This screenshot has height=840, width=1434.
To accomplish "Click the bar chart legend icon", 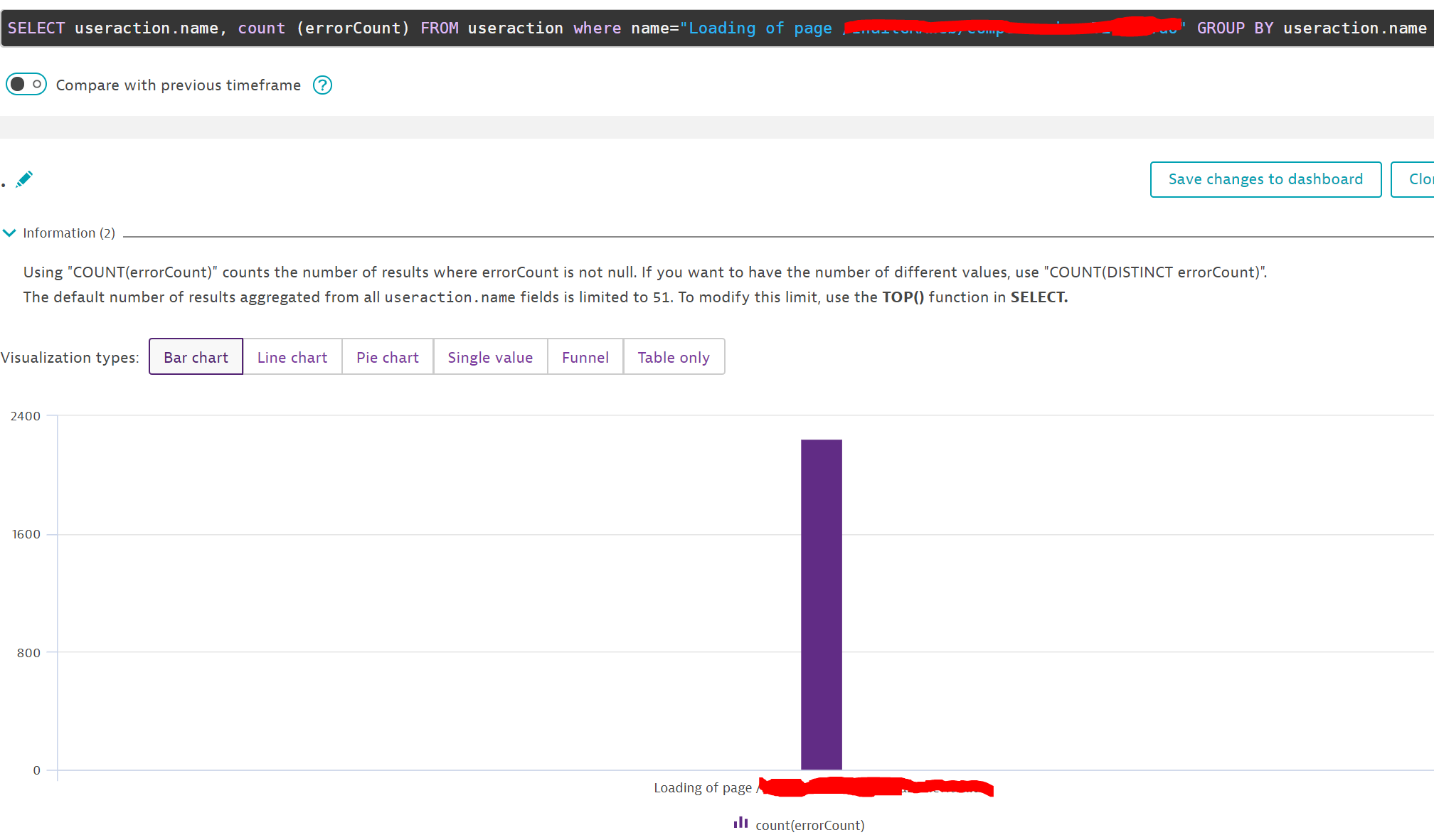I will tap(740, 823).
